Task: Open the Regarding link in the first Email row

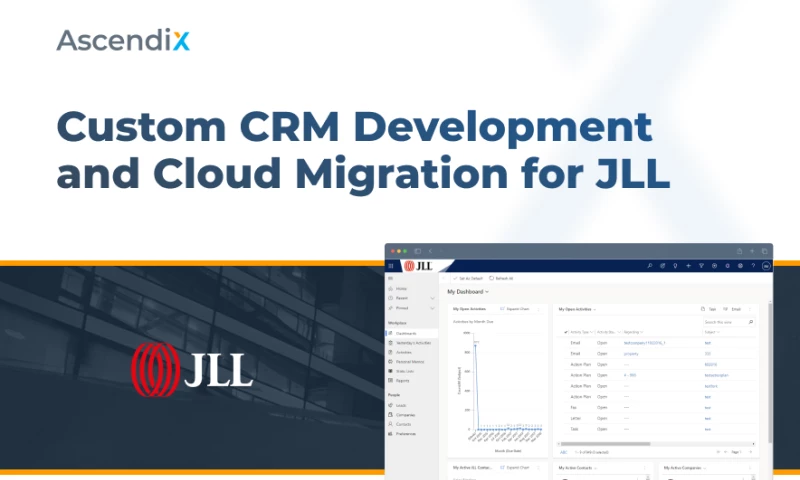Action: [x=644, y=343]
